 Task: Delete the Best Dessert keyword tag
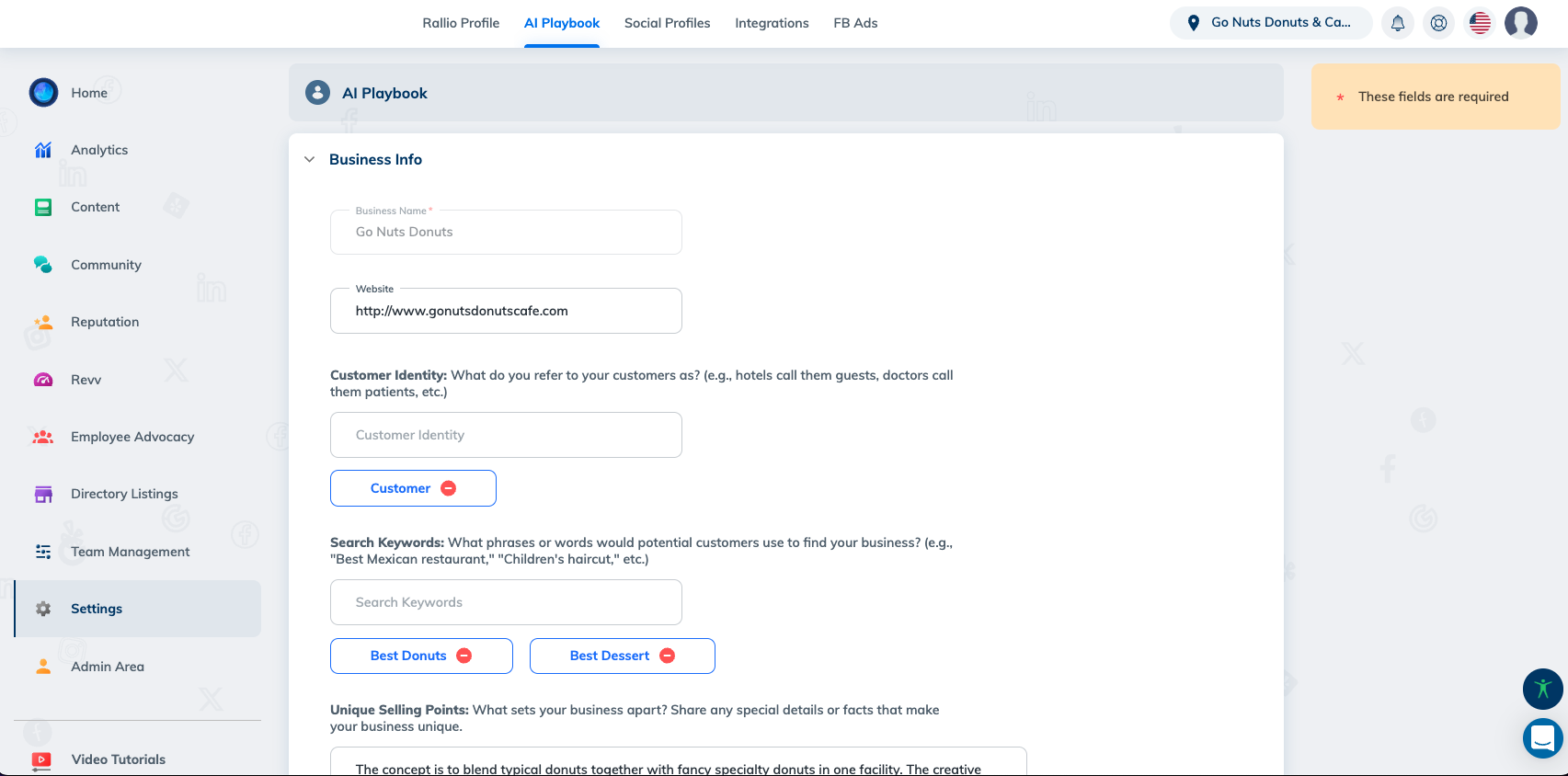tap(668, 656)
